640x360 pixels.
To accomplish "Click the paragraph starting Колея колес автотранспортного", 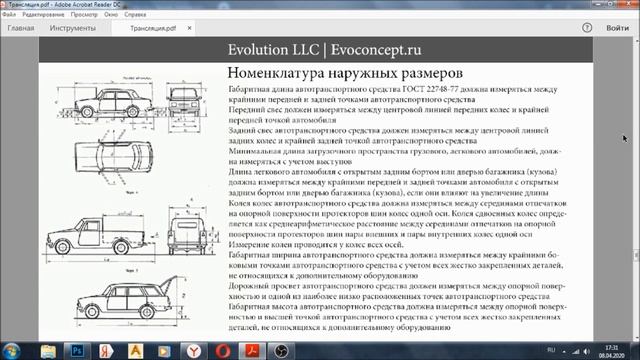I will tap(398, 218).
